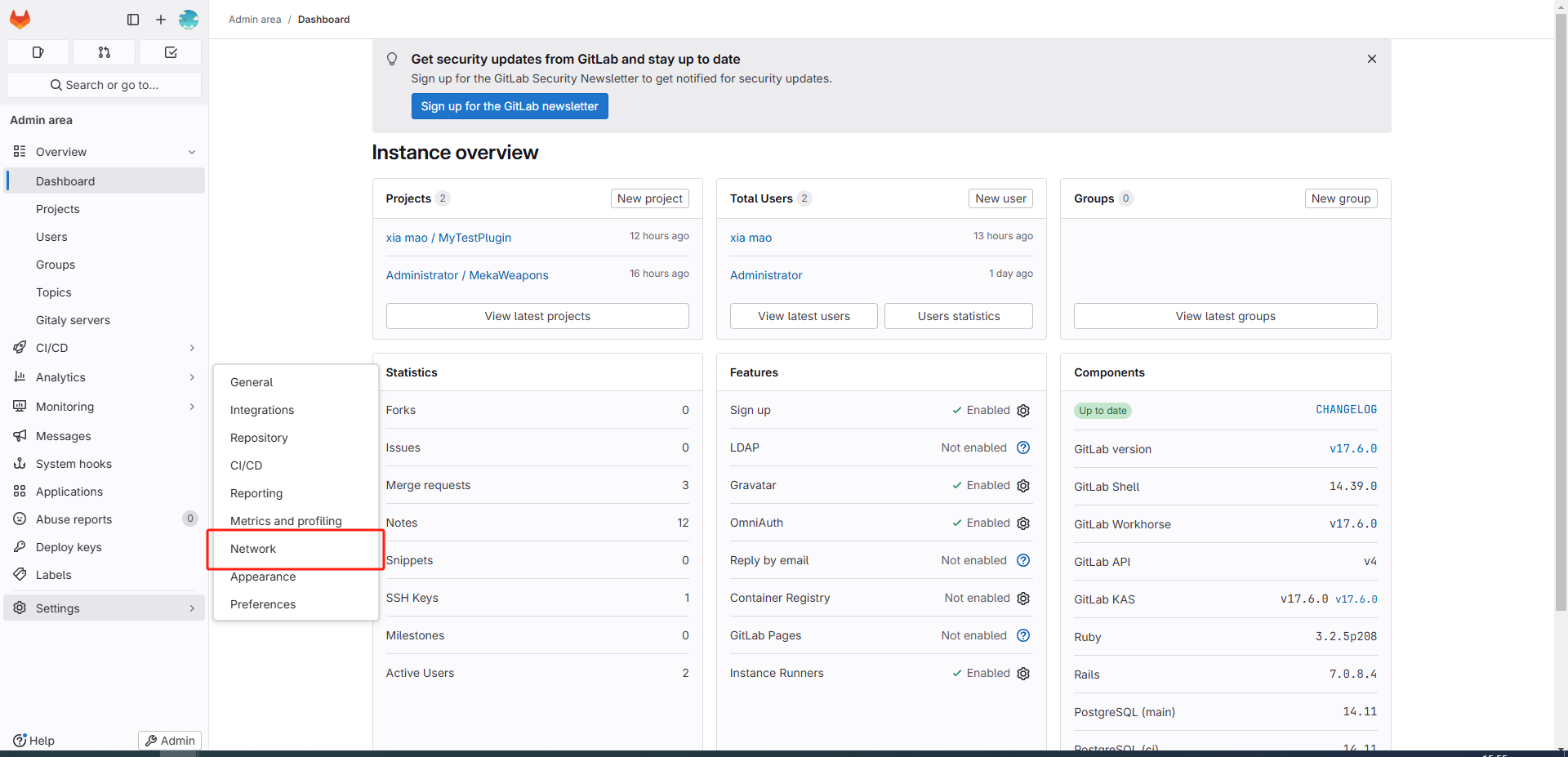The height and width of the screenshot is (757, 1568).
Task: Click View latest users
Action: [804, 316]
